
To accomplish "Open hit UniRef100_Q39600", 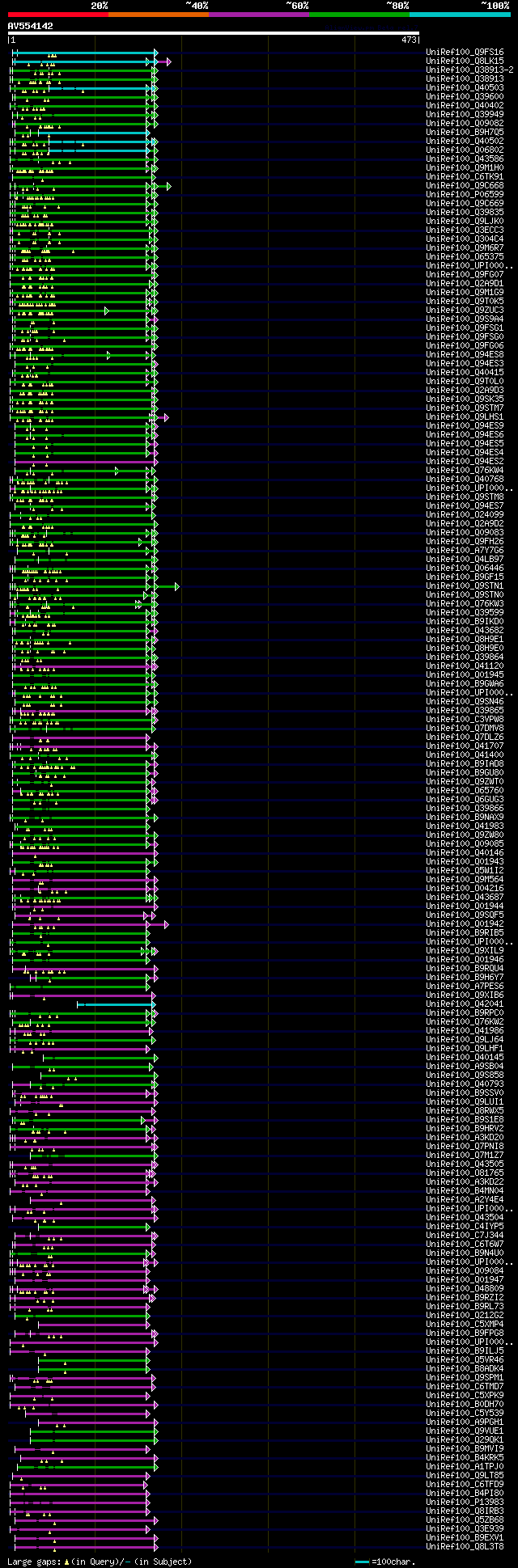I will (465, 96).
